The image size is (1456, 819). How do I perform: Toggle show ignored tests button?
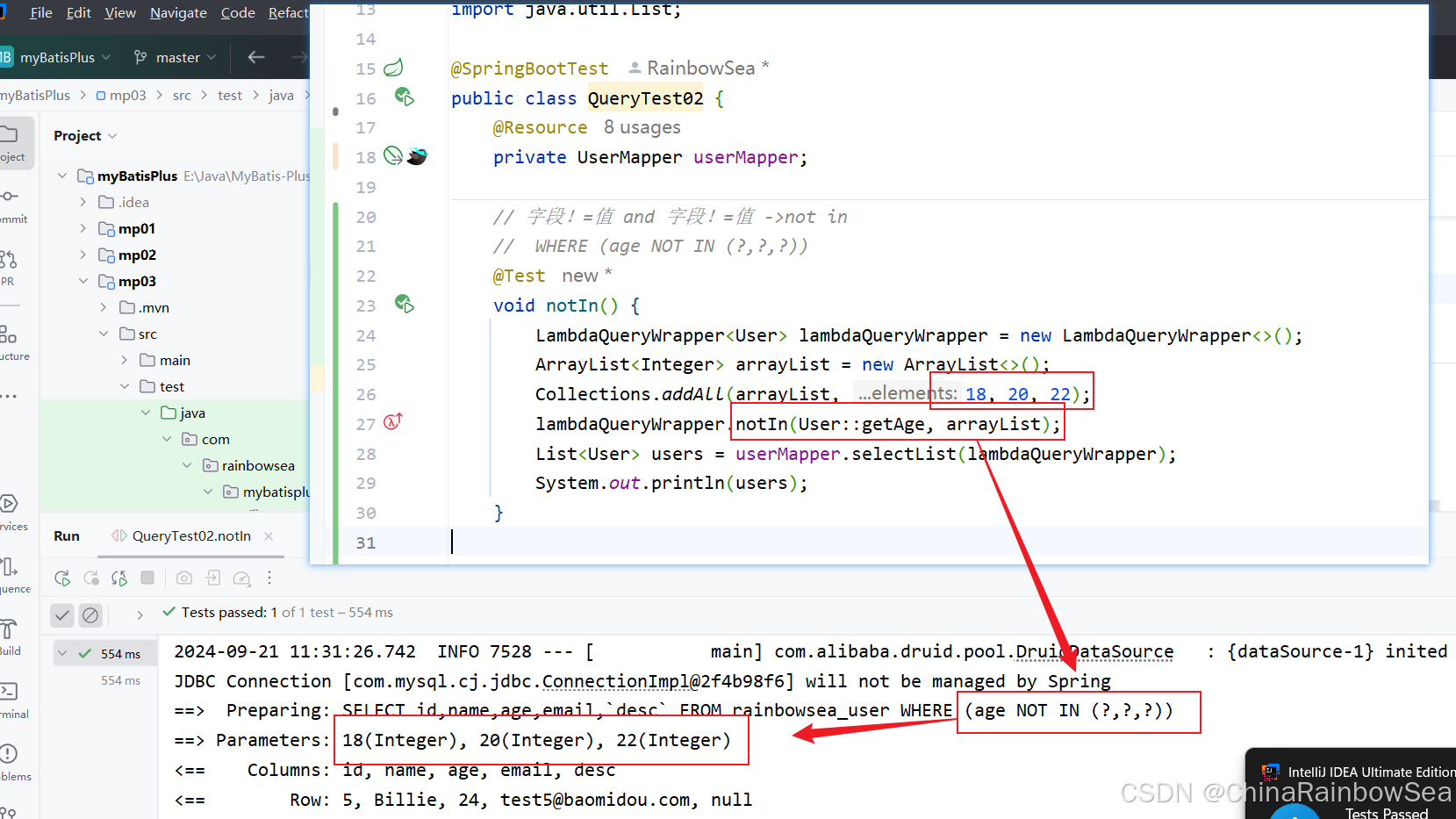click(90, 615)
